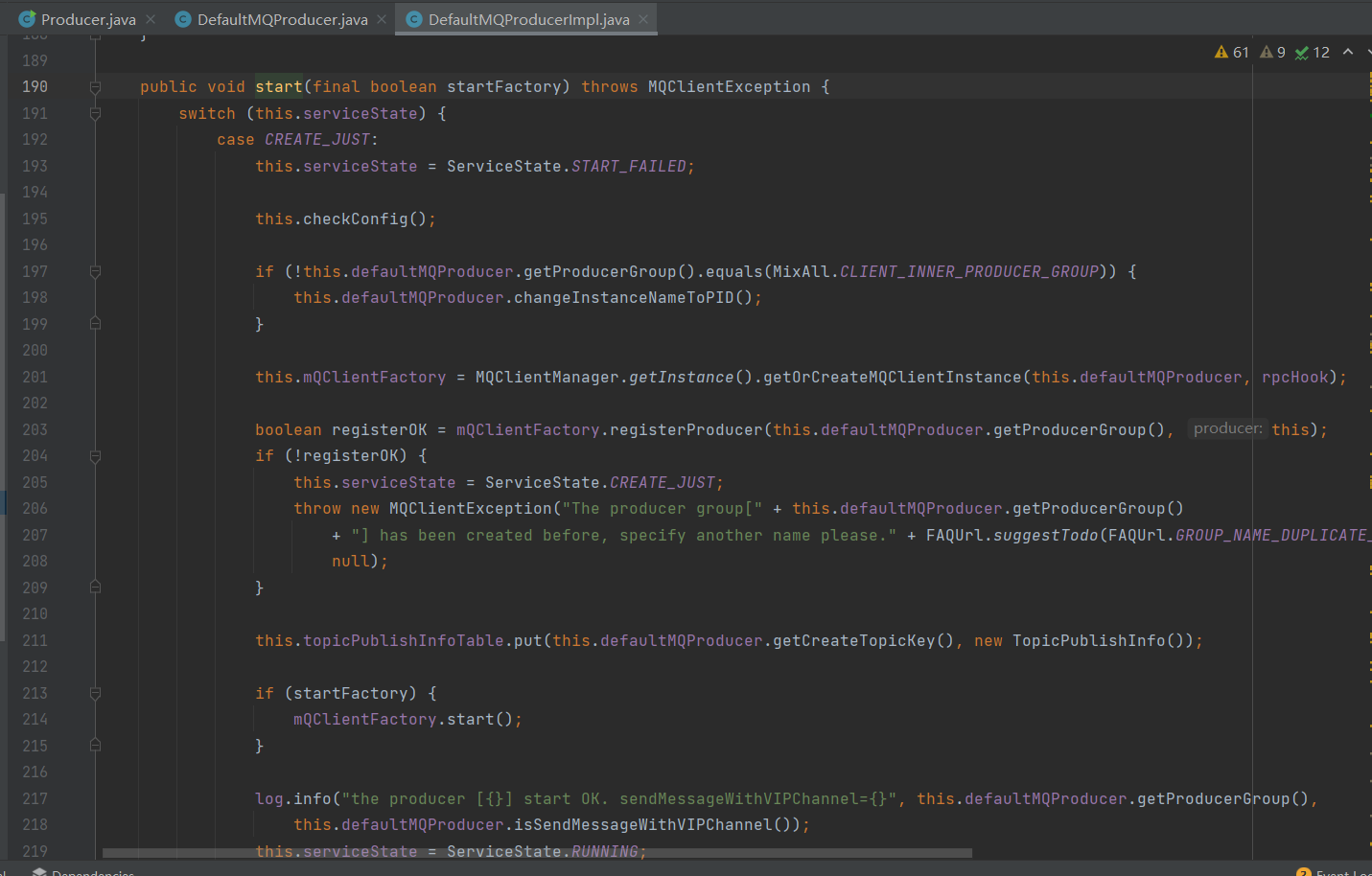1372x876 pixels.
Task: Fold the if block at line 197
Action: [x=95, y=272]
